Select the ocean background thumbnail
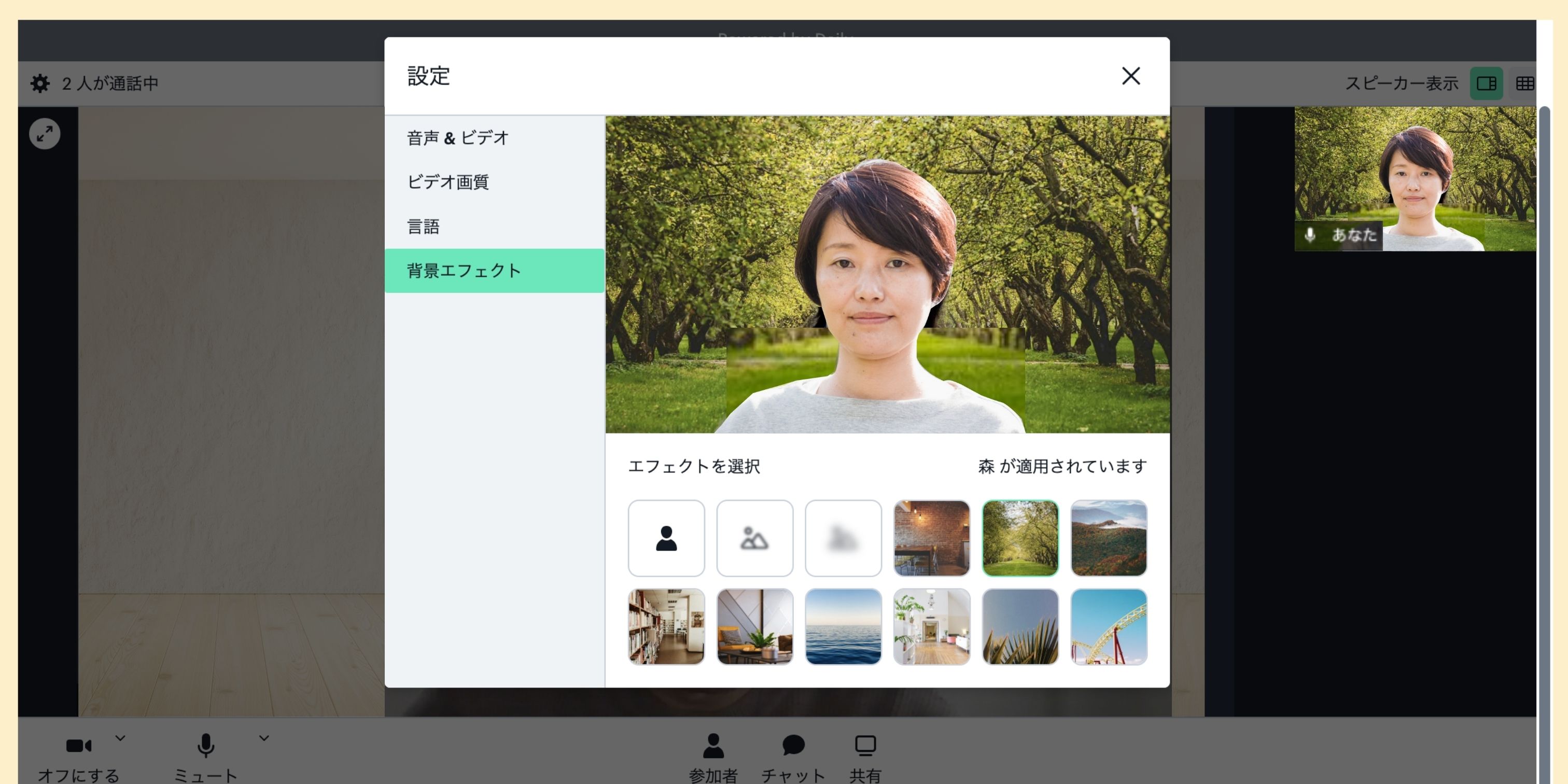This screenshot has width=1568, height=784. (843, 626)
